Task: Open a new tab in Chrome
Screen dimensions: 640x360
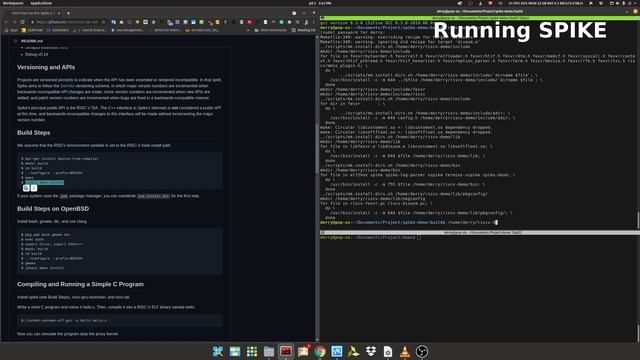Action: pyautogui.click(x=68, y=13)
